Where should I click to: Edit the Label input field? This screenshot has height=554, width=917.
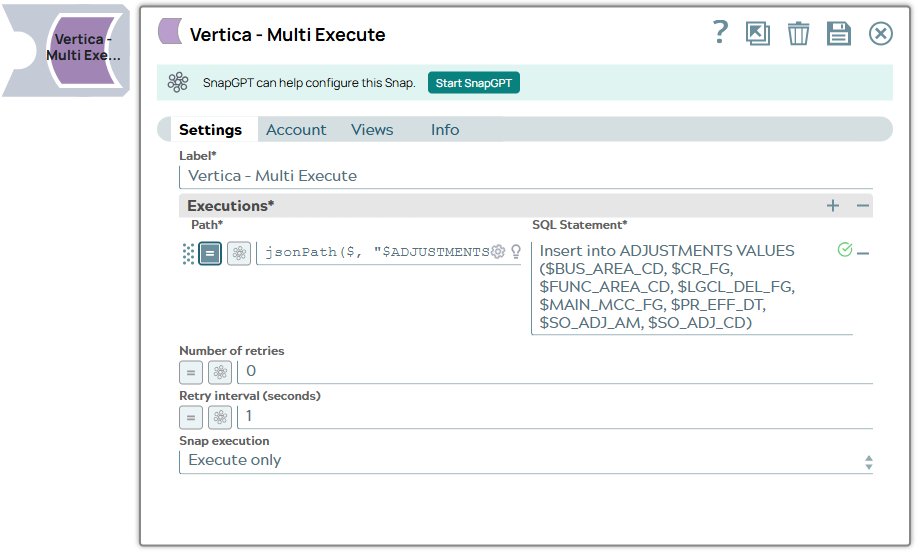pyautogui.click(x=525, y=176)
